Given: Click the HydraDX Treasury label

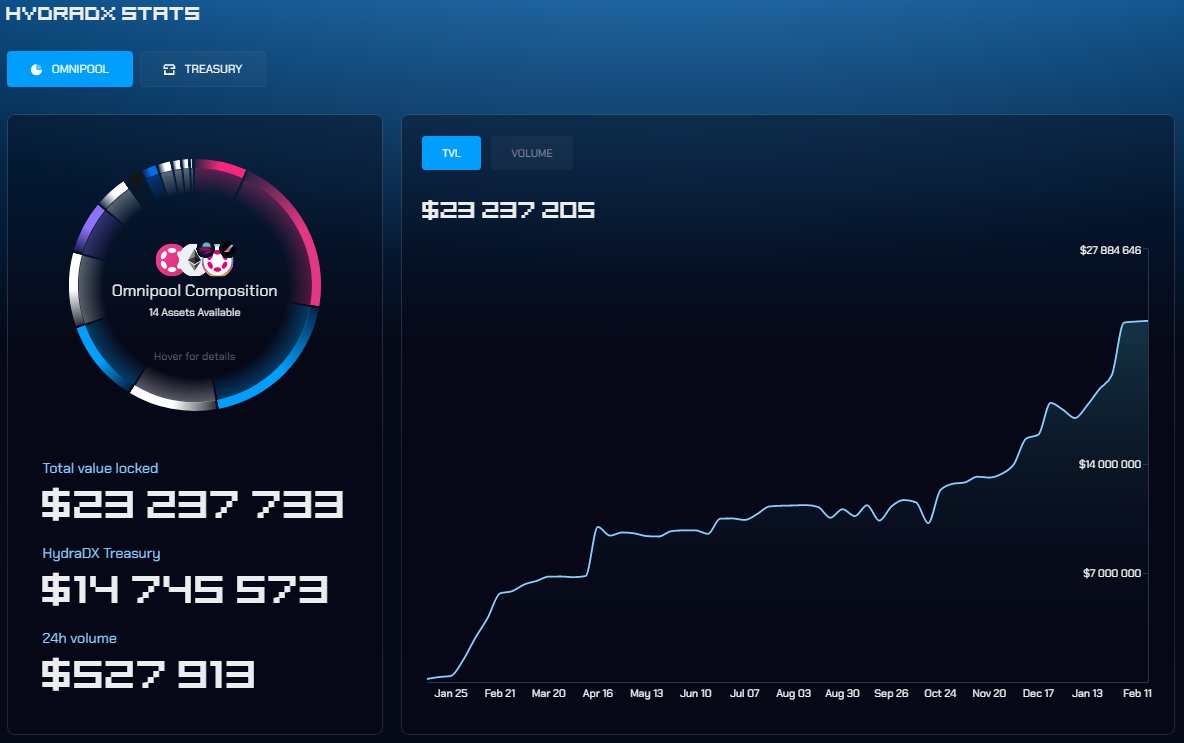Looking at the screenshot, I should [101, 553].
